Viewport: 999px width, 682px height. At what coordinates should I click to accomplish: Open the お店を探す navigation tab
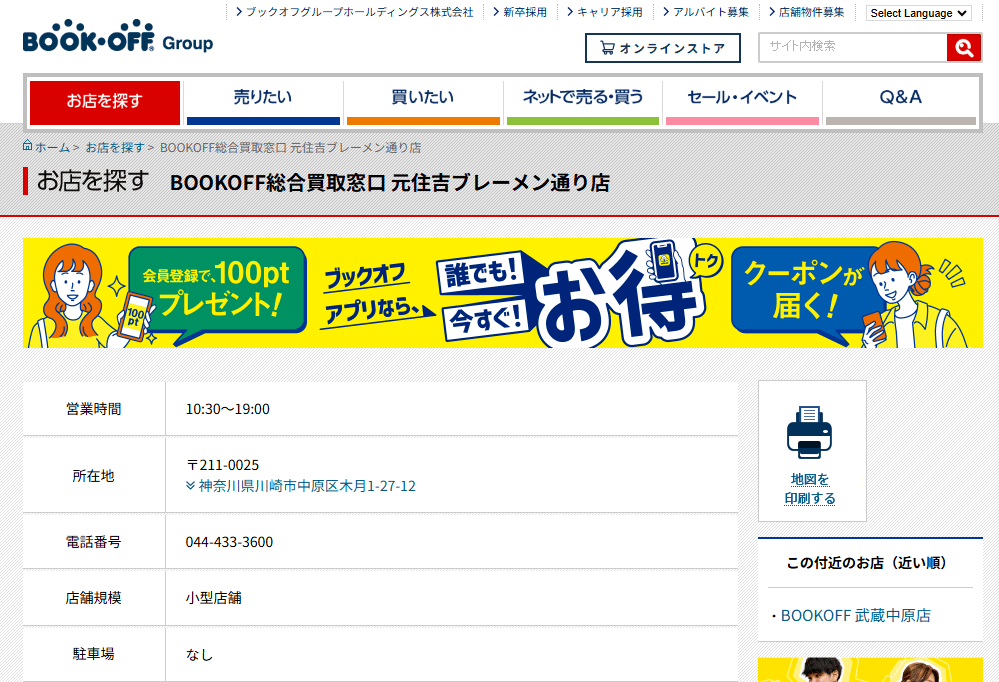coord(105,102)
